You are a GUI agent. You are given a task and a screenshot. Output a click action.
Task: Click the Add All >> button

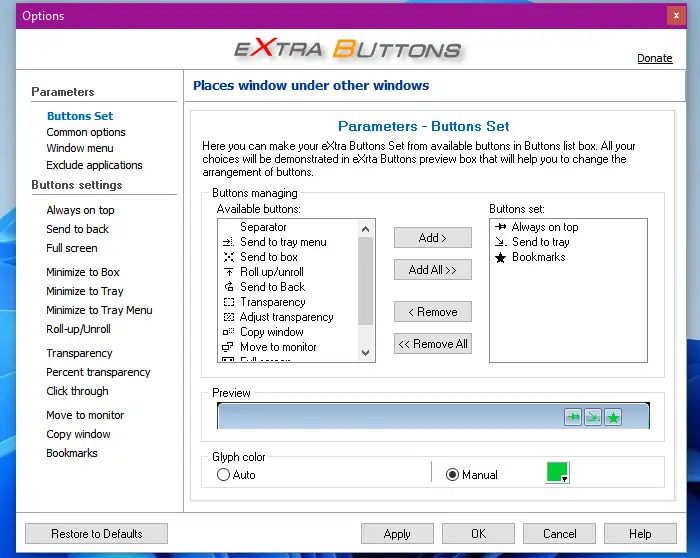[433, 270]
